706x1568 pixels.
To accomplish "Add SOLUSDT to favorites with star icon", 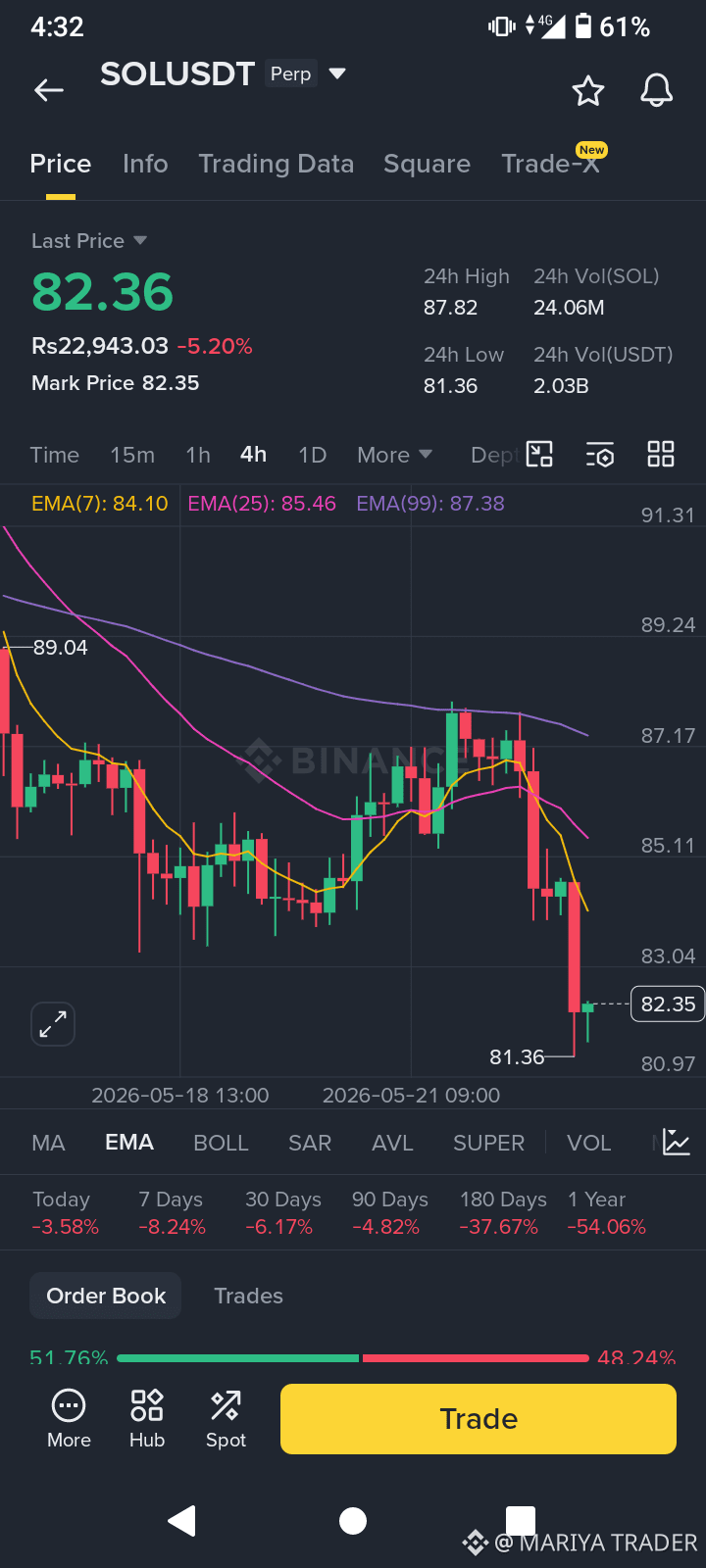I will [588, 91].
